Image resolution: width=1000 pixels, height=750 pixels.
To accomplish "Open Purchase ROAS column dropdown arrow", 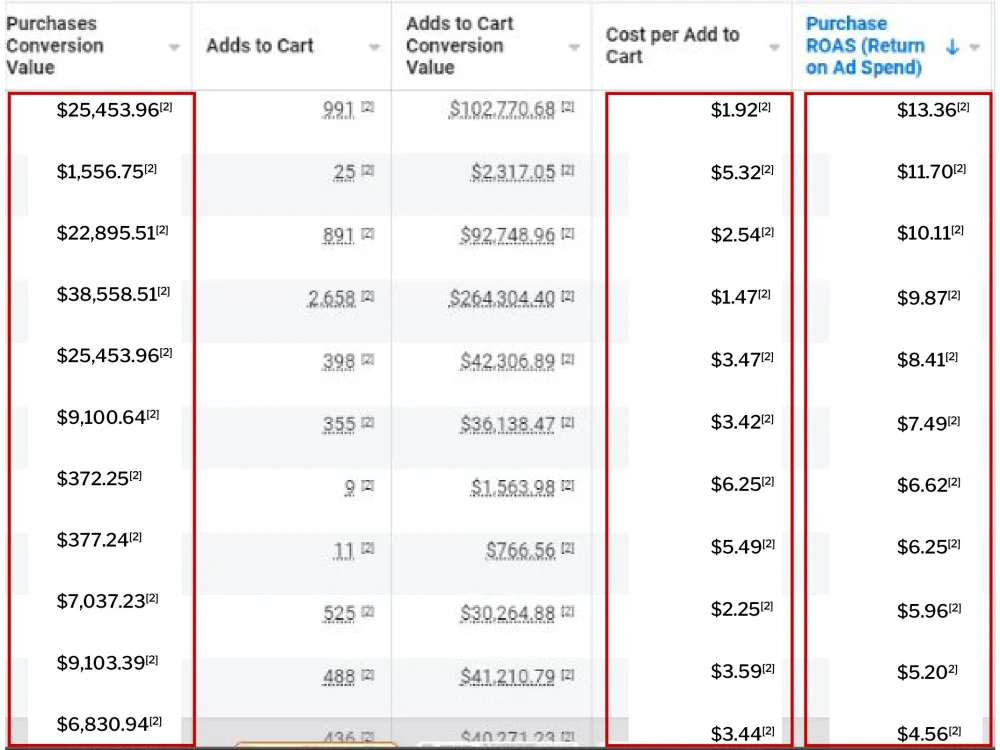I will pos(974,47).
